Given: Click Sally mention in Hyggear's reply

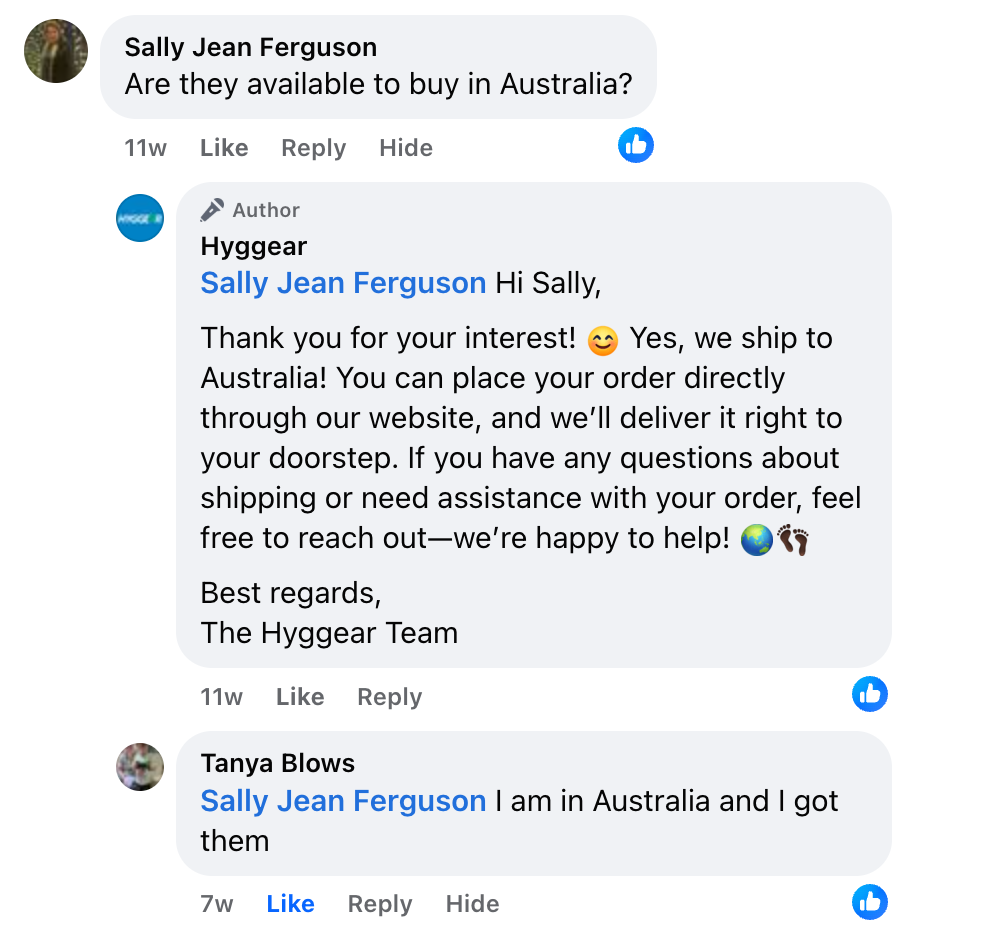Looking at the screenshot, I should [x=343, y=283].
